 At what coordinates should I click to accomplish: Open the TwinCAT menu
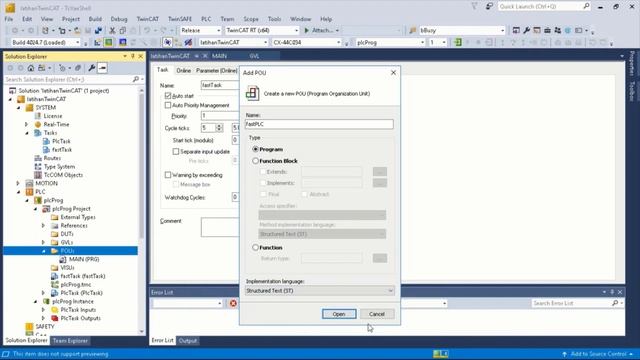pos(148,19)
